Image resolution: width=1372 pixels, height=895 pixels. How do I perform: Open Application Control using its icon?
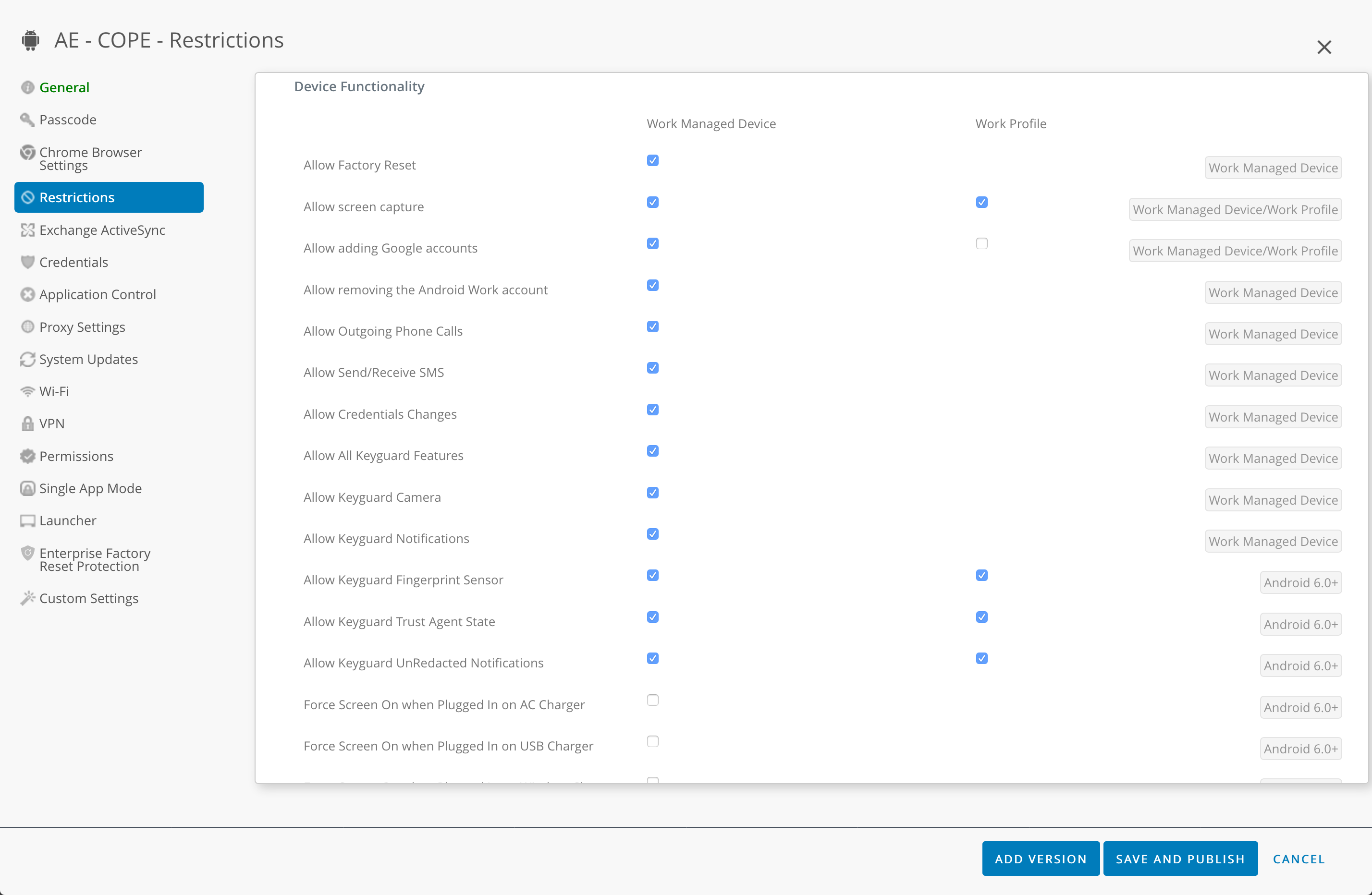click(27, 294)
